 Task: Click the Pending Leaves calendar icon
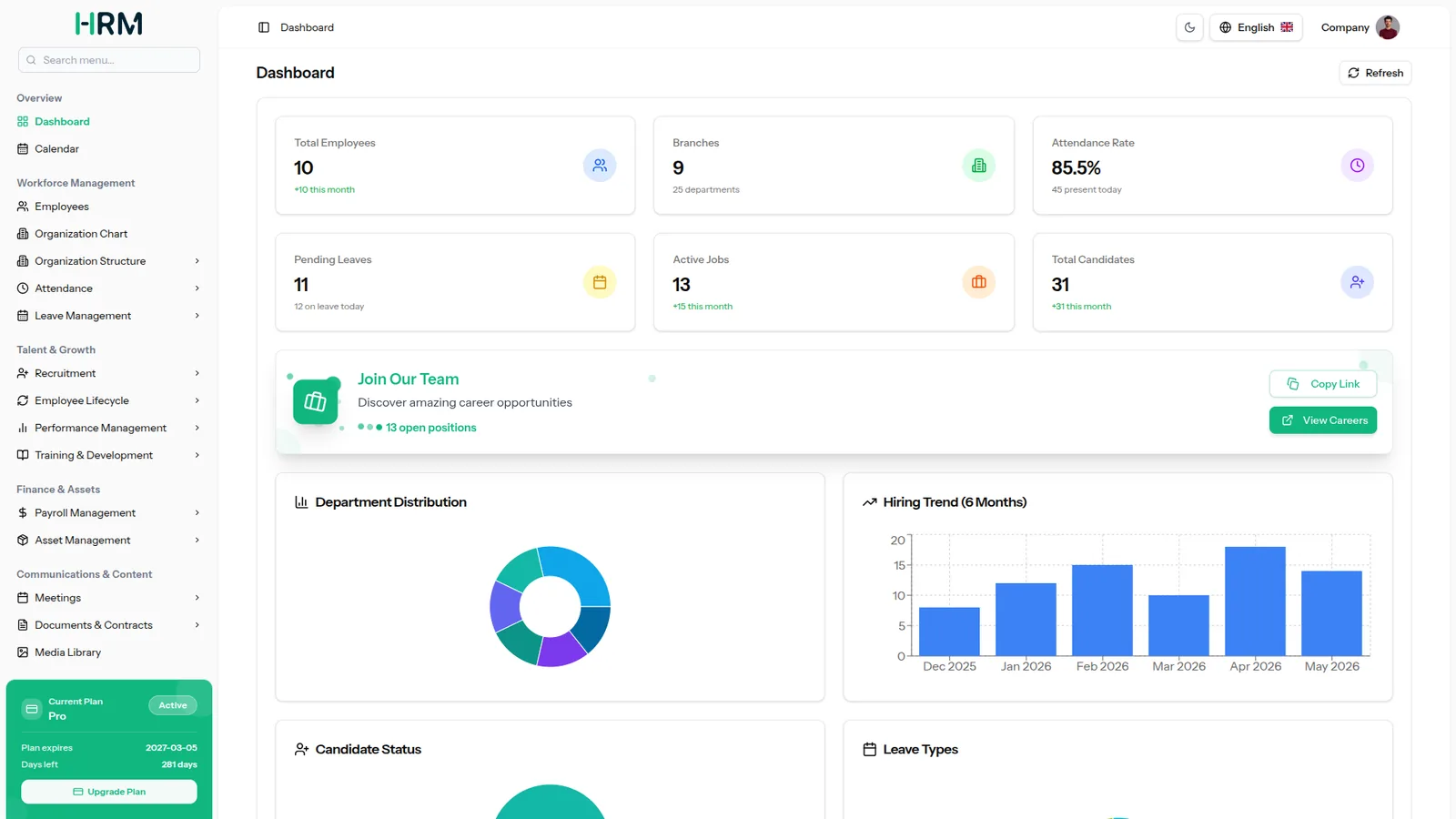click(600, 282)
